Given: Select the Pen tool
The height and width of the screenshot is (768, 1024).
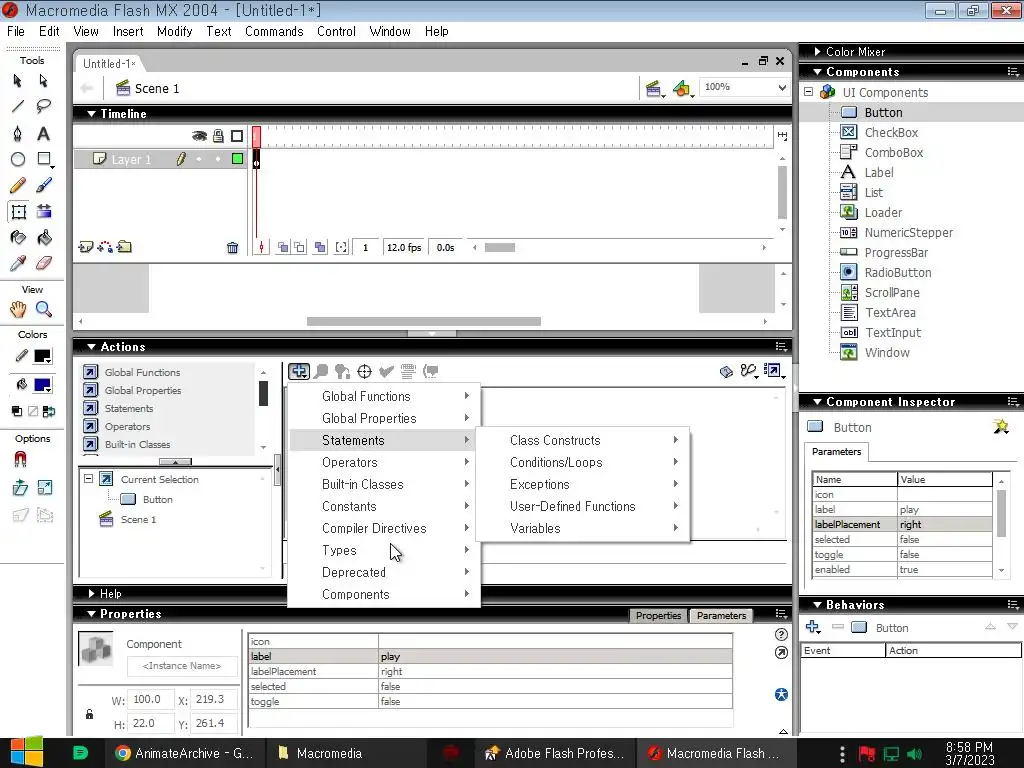Looking at the screenshot, I should pyautogui.click(x=18, y=133).
